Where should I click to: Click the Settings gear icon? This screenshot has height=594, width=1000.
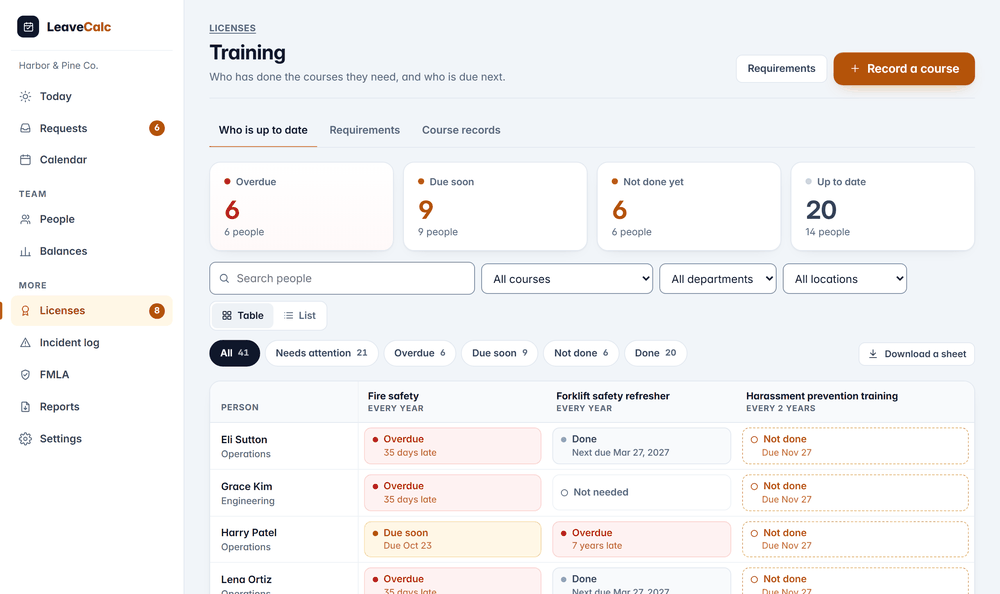26,439
